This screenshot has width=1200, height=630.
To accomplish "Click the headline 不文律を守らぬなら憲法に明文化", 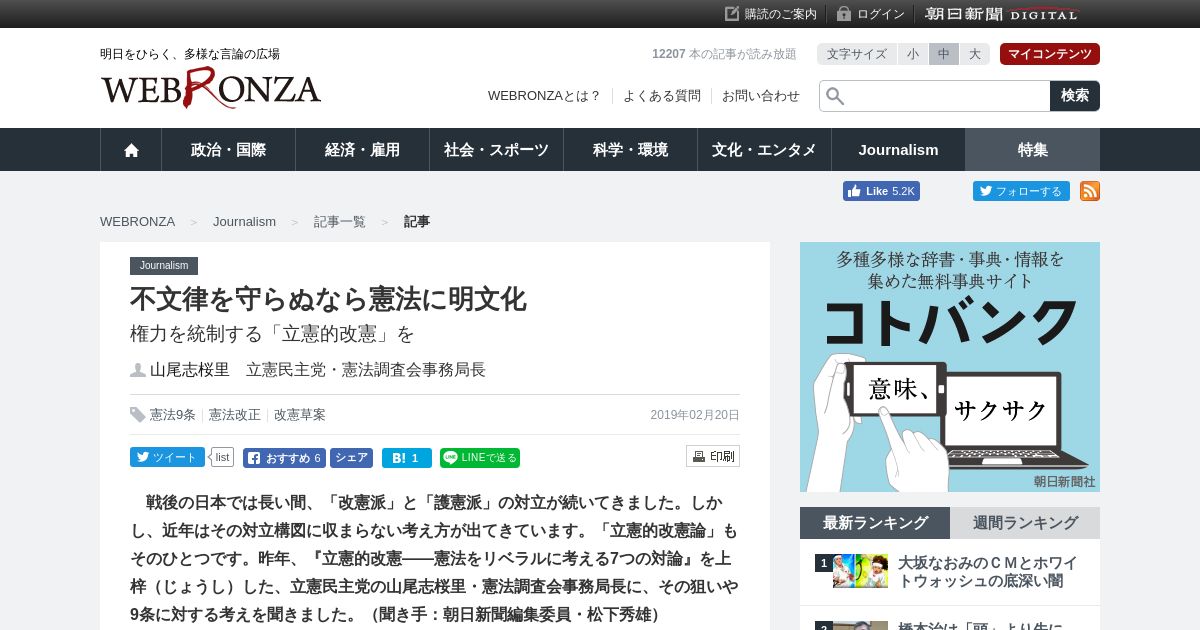I will point(328,299).
